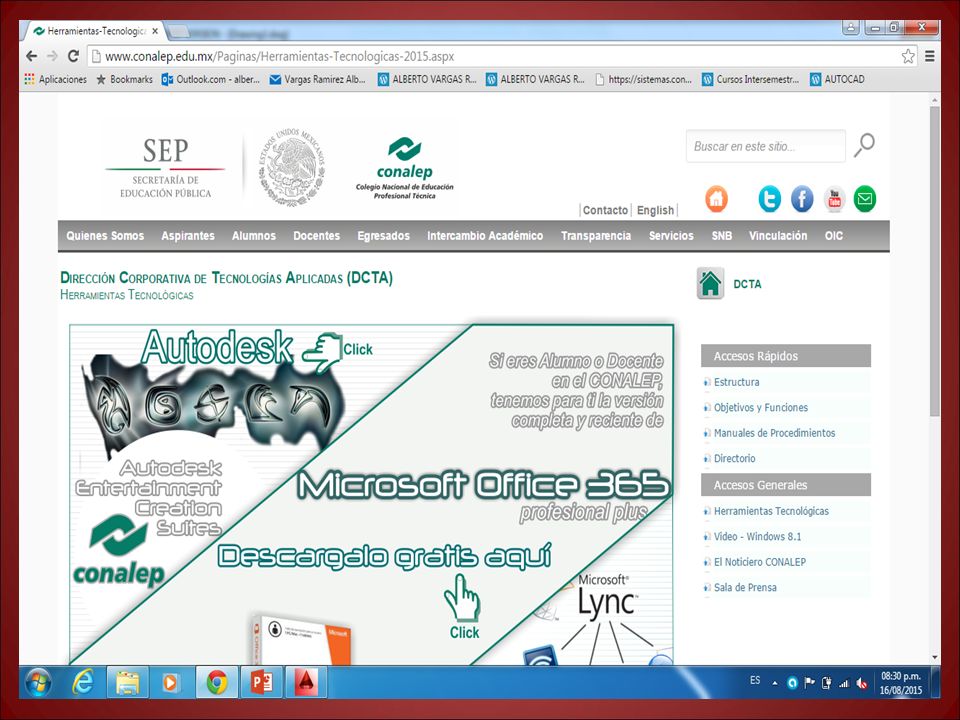Open Video - Windows 8.1 link
Screen dimensions: 960x720
coord(757,536)
